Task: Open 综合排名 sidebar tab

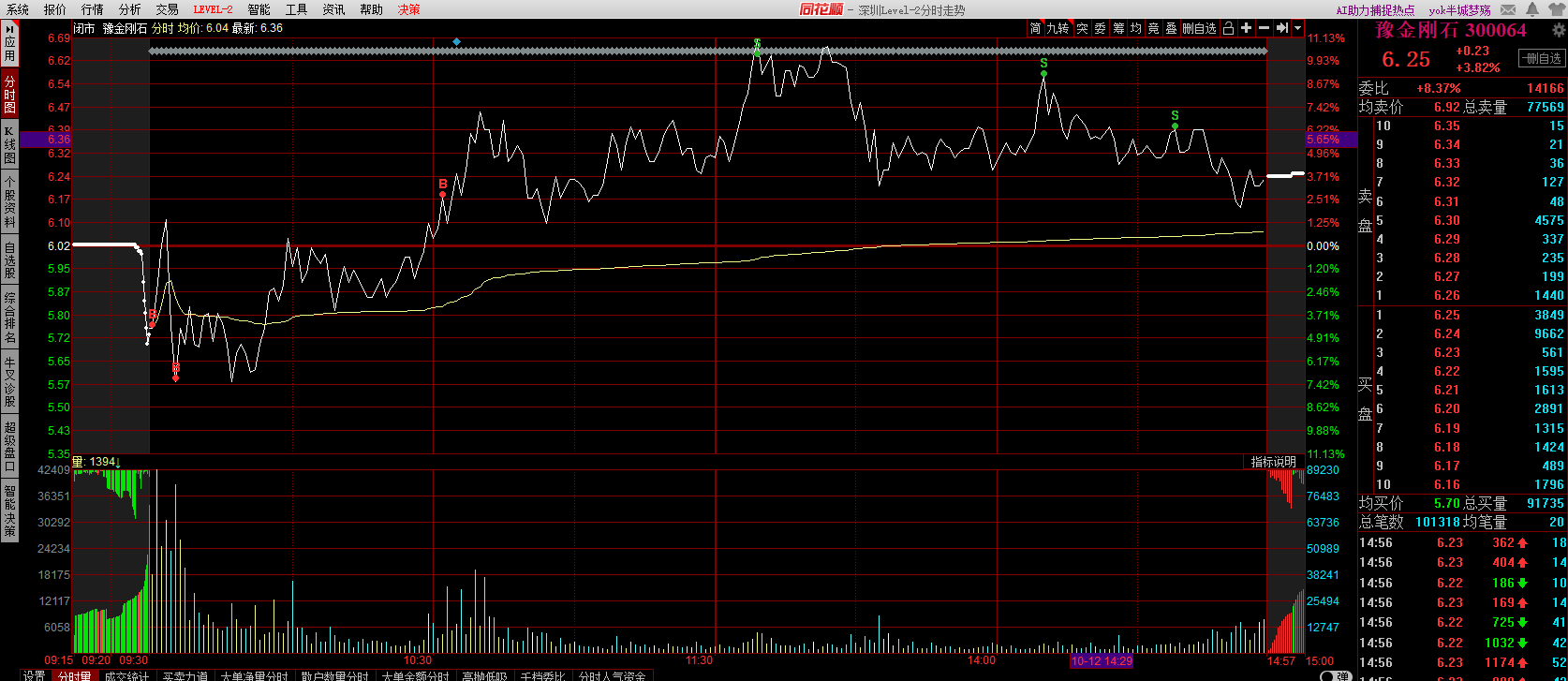Action: click(10, 318)
